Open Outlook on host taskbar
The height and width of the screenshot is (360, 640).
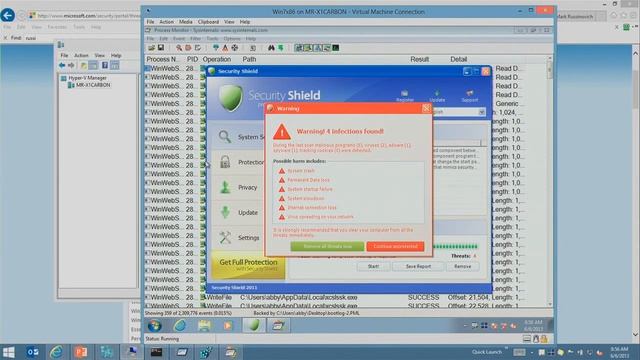point(33,352)
